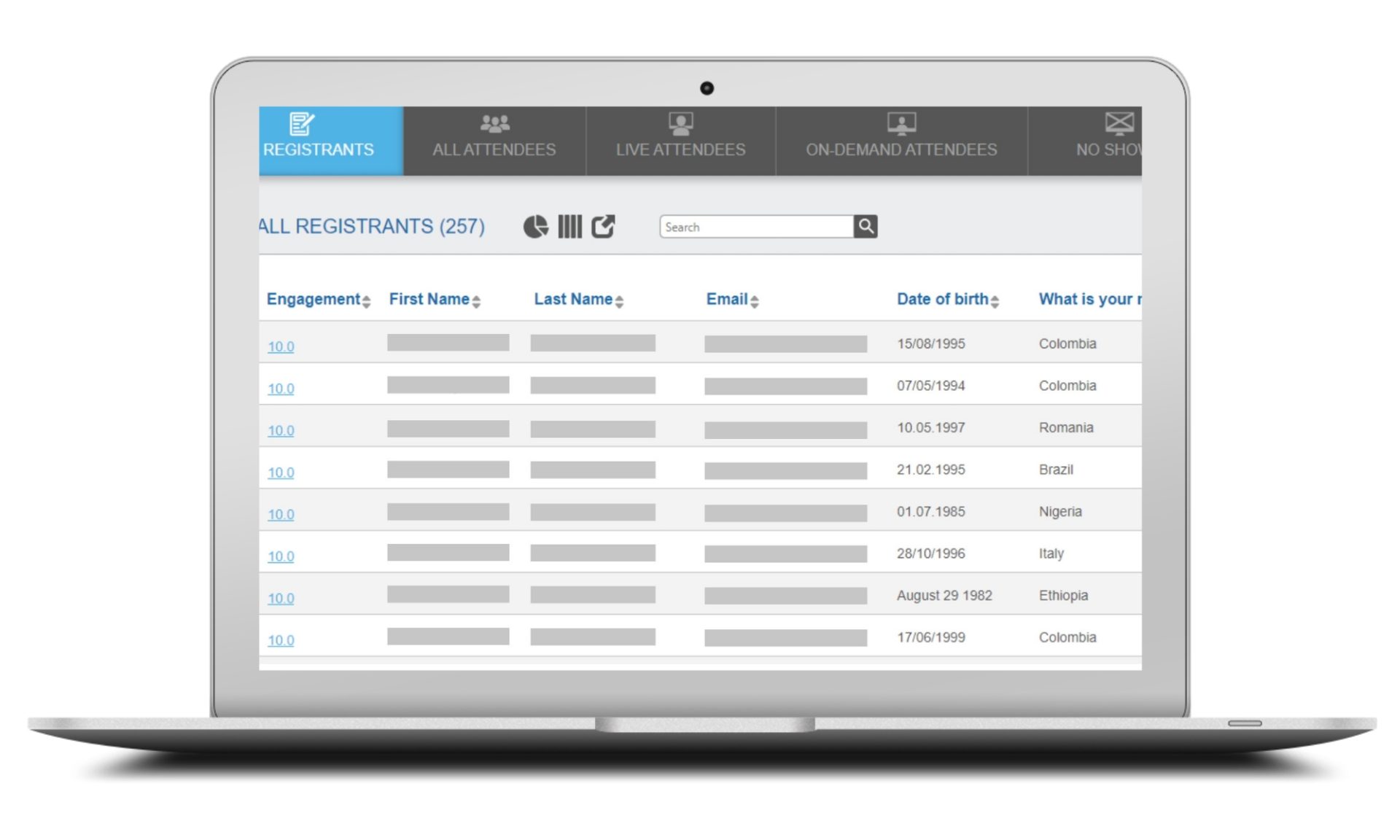Click the Ethiopia country cell
The height and width of the screenshot is (840, 1400).
[1063, 595]
